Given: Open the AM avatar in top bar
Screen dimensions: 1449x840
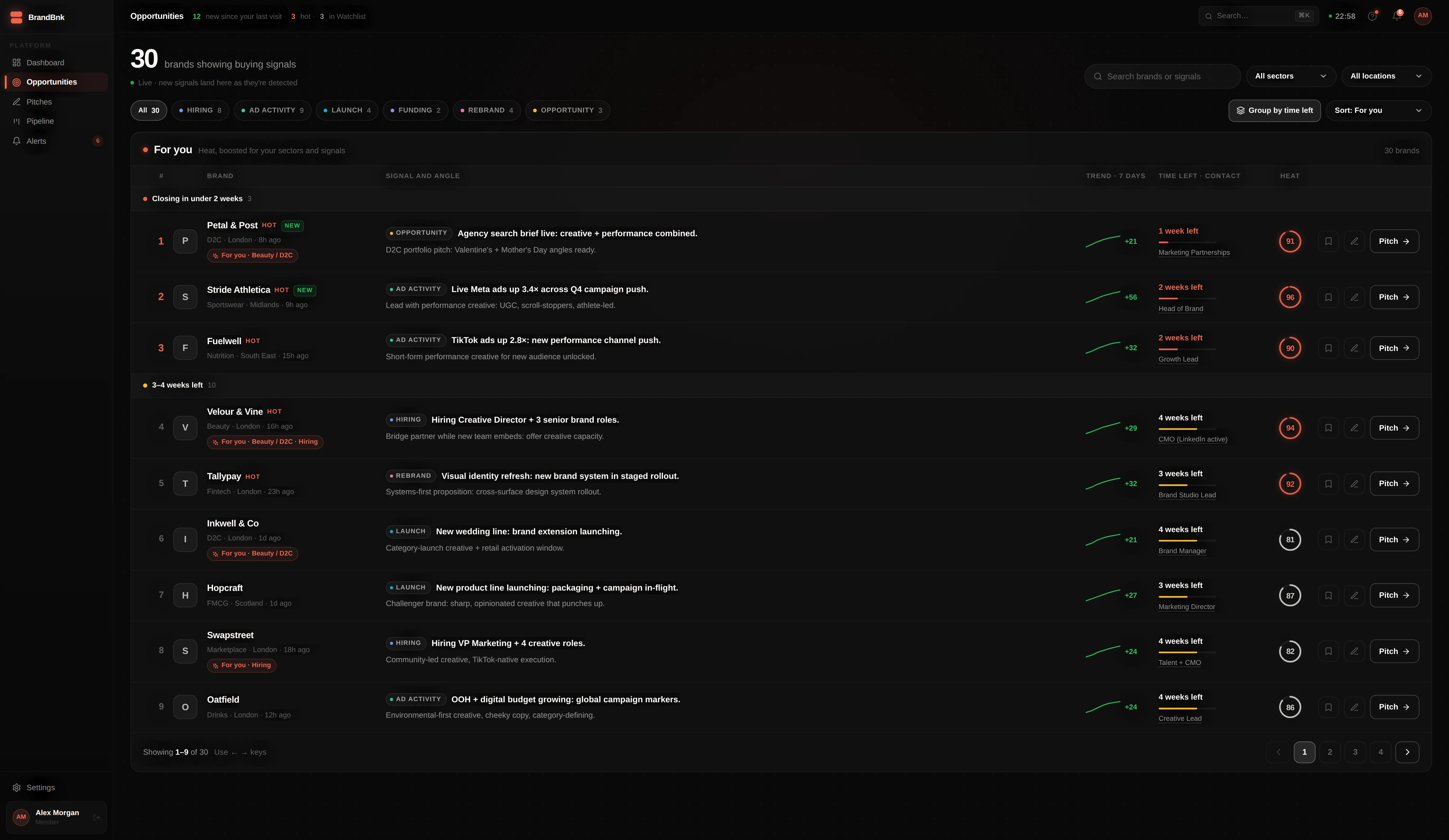Looking at the screenshot, I should (1423, 16).
